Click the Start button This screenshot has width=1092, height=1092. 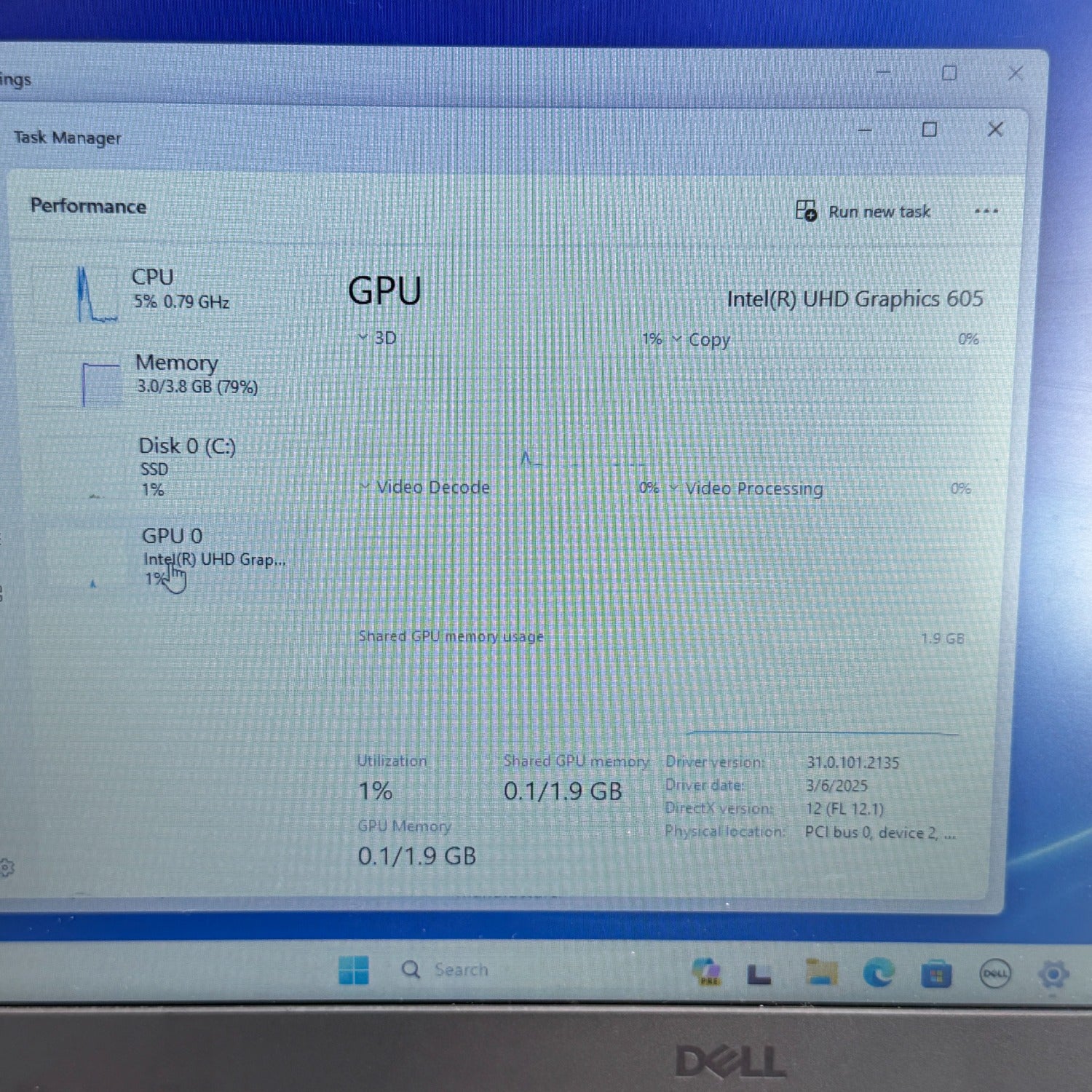tap(356, 969)
